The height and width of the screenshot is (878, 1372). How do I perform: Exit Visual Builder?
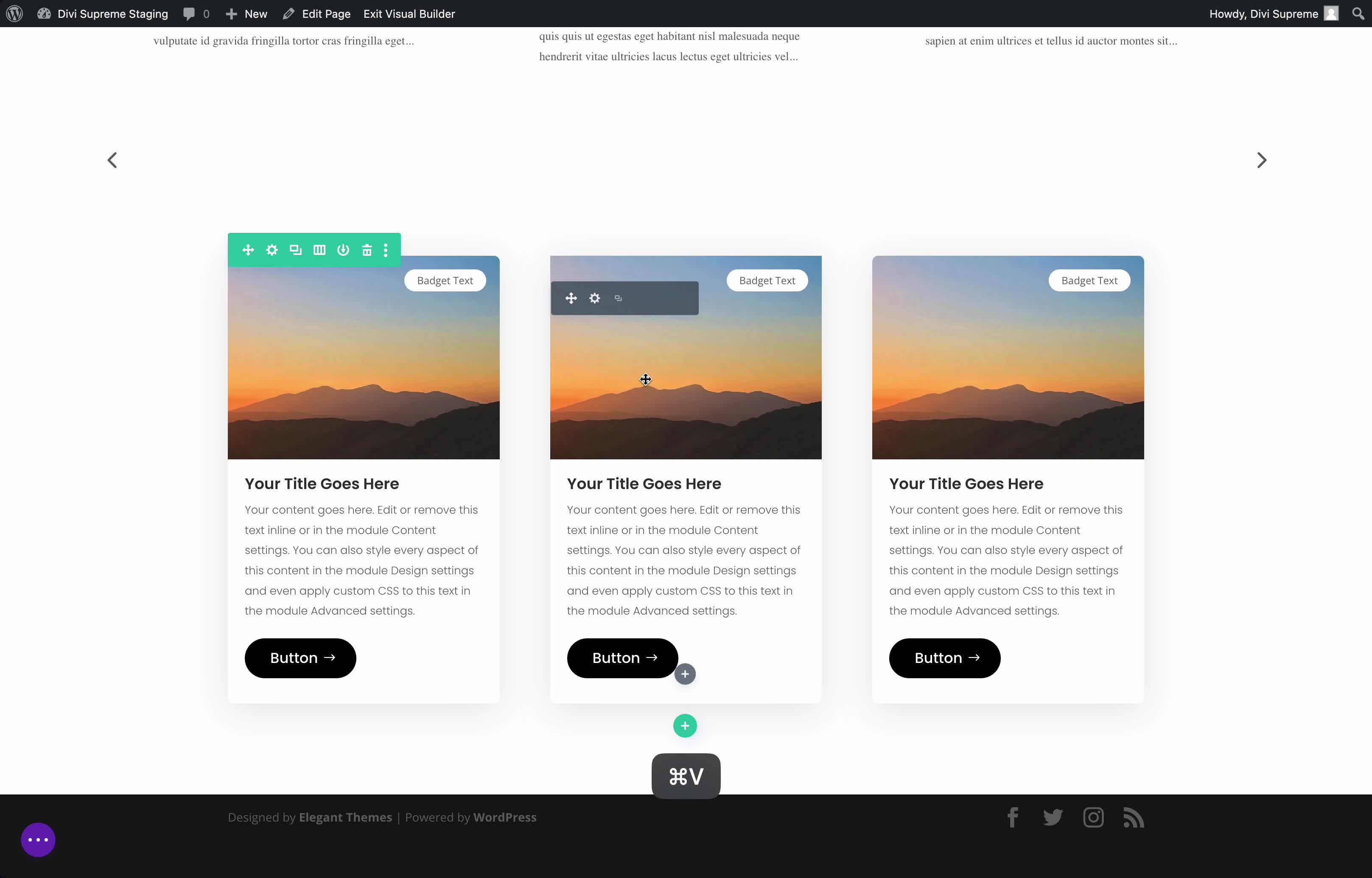[x=409, y=14]
